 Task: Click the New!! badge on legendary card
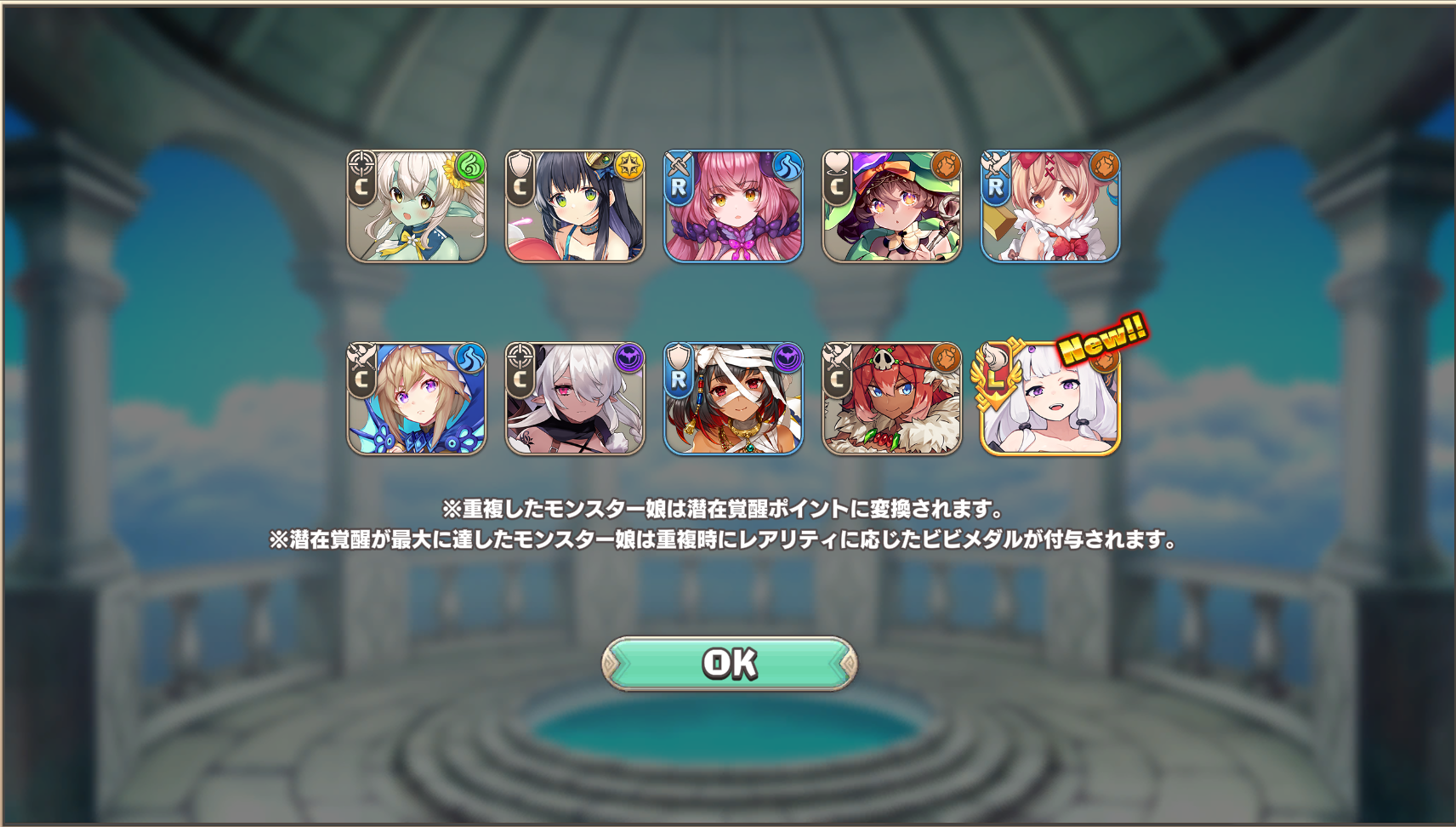[1102, 338]
